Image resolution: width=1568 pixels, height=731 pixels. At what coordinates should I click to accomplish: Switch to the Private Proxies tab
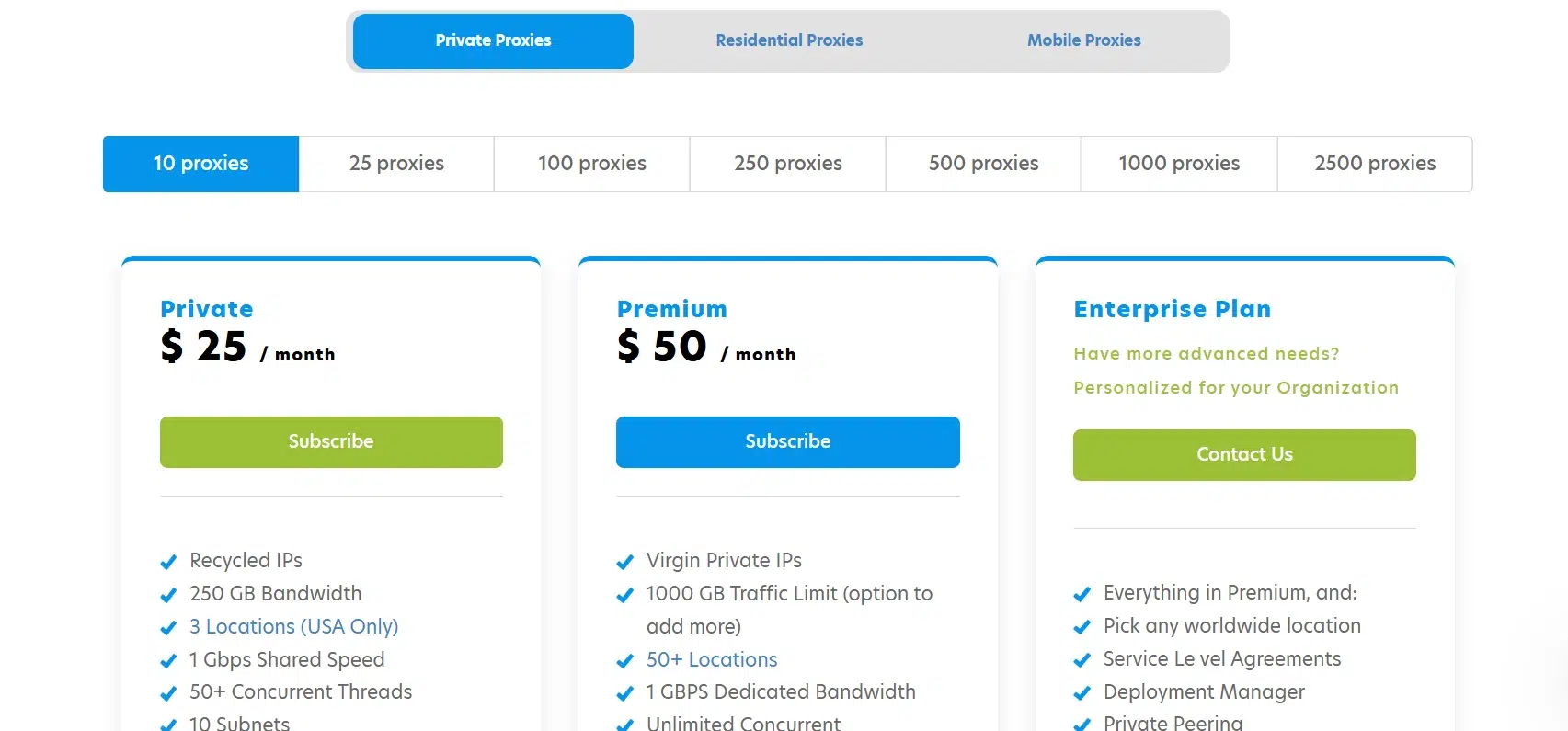coord(493,40)
